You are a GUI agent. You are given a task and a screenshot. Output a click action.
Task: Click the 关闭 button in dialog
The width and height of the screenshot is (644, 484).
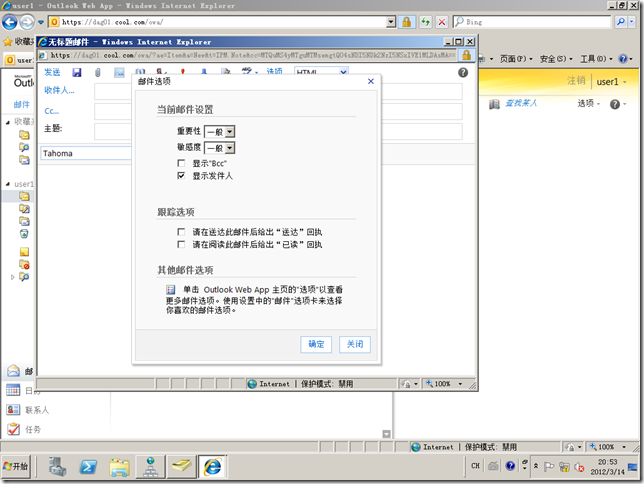point(355,344)
